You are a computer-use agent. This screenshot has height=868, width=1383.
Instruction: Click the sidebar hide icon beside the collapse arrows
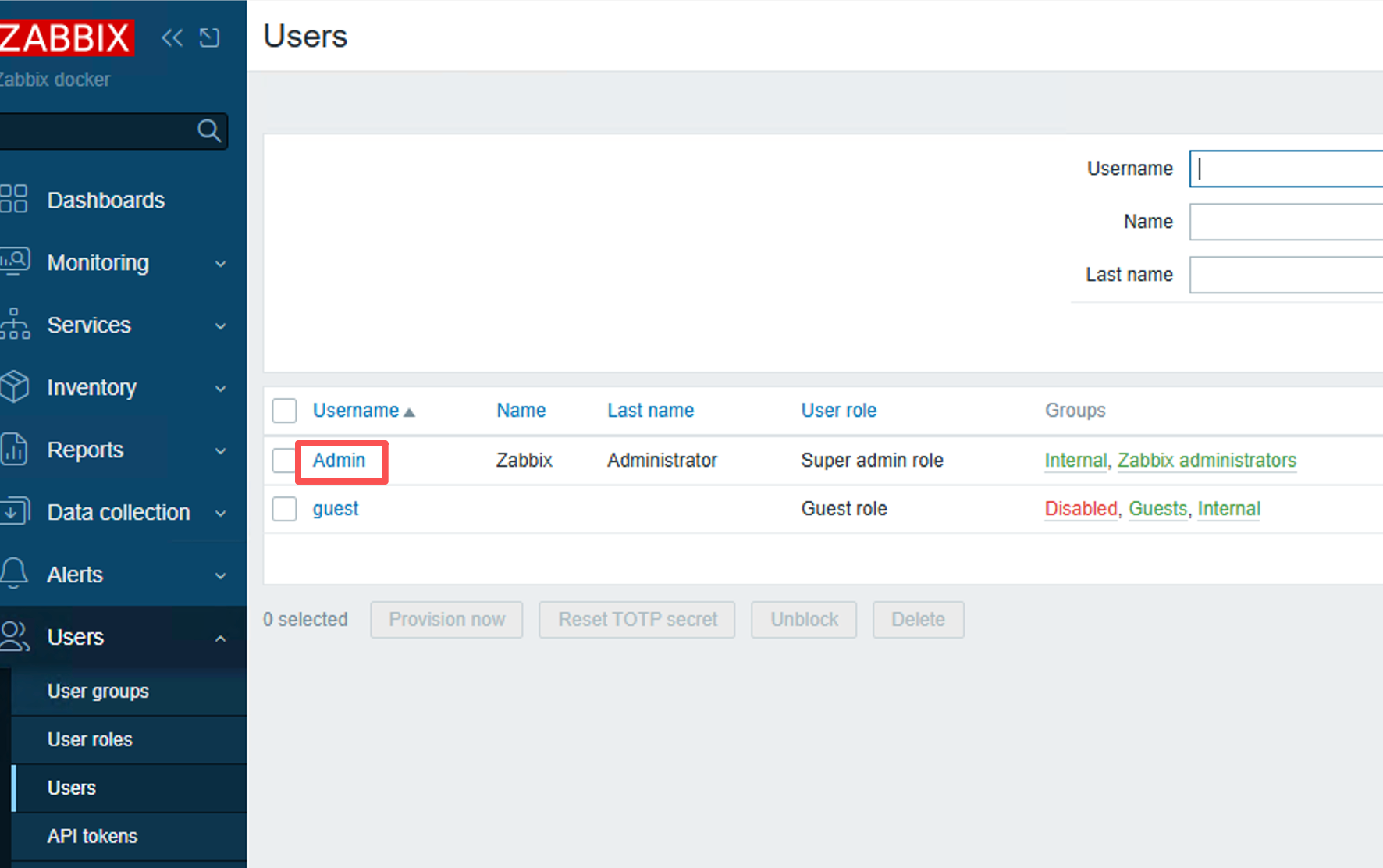[209, 37]
